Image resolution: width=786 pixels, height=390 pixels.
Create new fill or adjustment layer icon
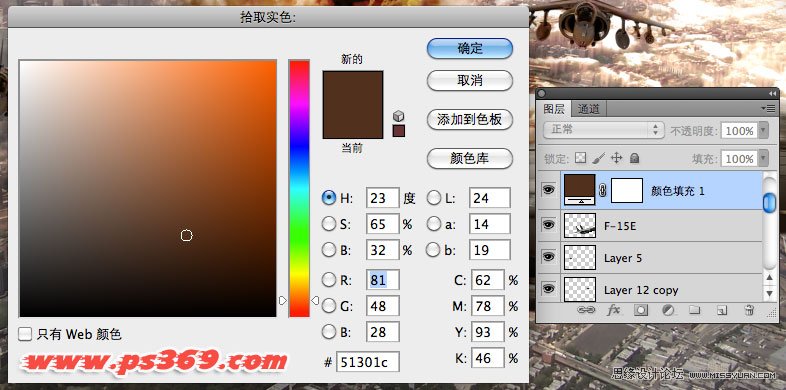[667, 310]
